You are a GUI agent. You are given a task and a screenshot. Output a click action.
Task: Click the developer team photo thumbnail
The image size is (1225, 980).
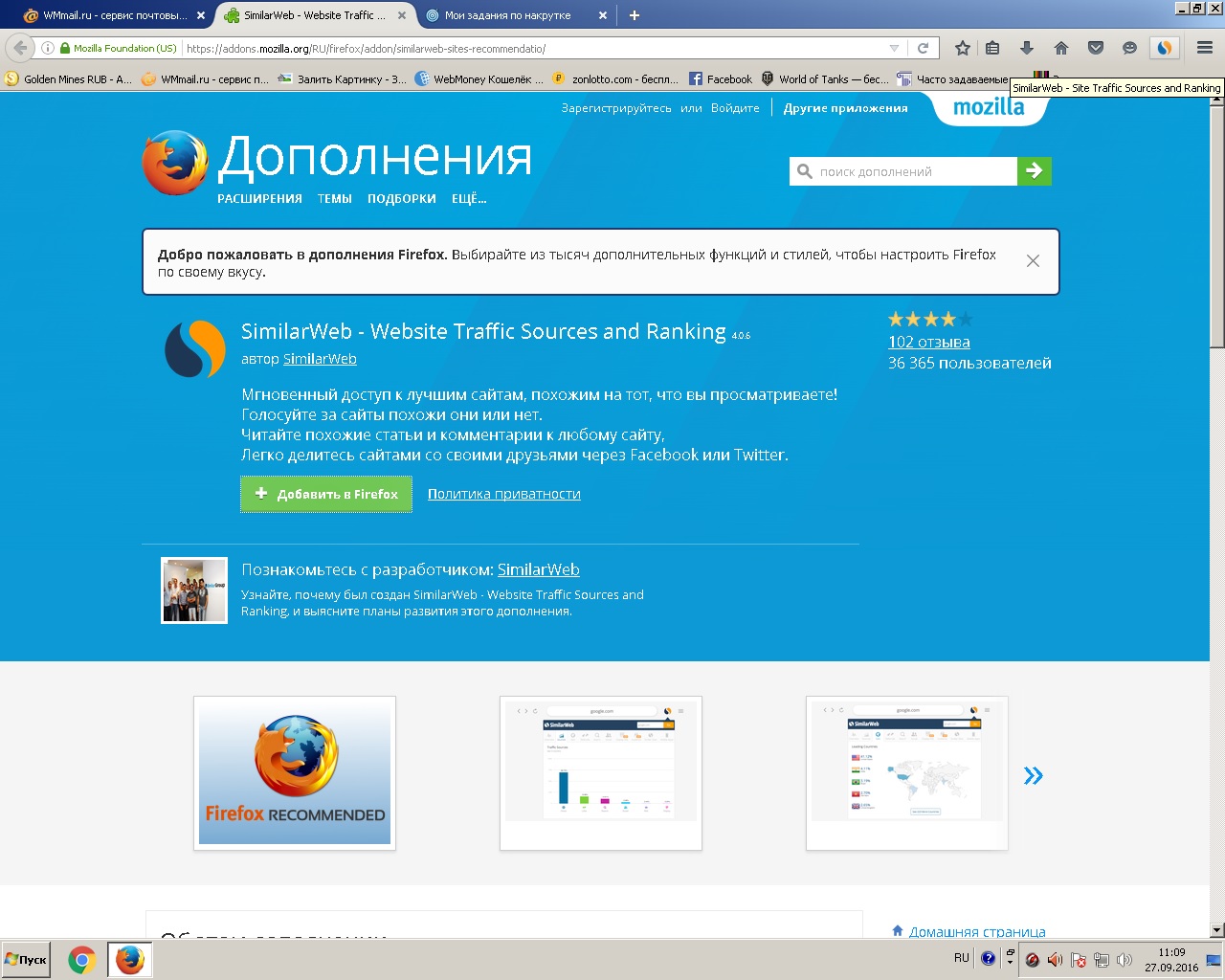click(194, 590)
